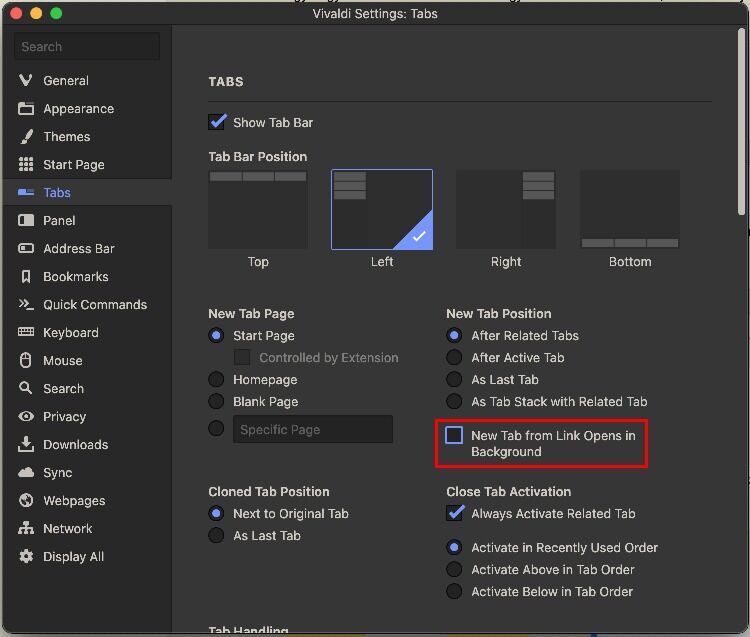Select Start Page radio button

point(216,335)
